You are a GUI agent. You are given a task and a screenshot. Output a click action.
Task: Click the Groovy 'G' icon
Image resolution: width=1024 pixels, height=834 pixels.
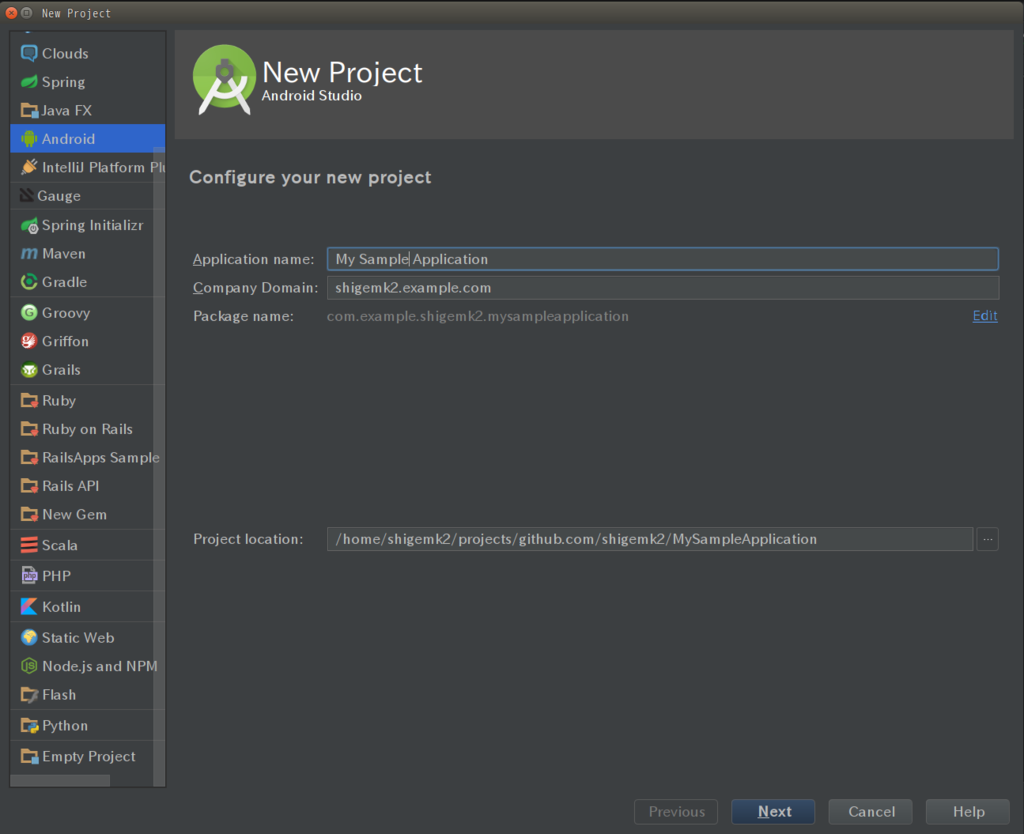tap(29, 313)
